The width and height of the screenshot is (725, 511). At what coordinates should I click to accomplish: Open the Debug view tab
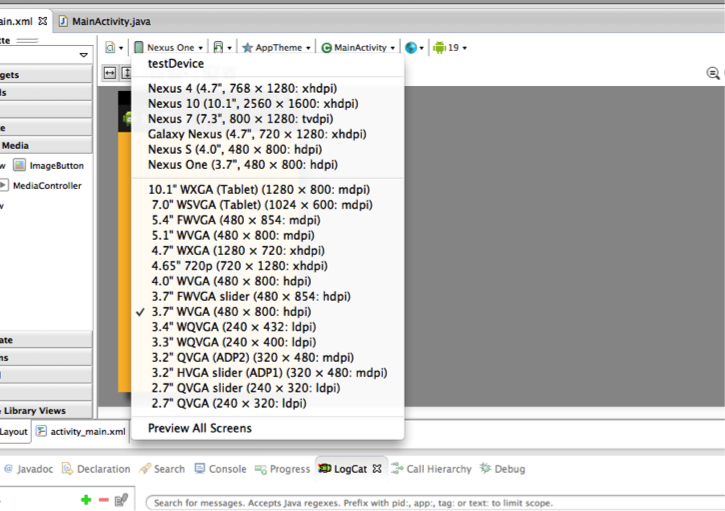point(502,469)
